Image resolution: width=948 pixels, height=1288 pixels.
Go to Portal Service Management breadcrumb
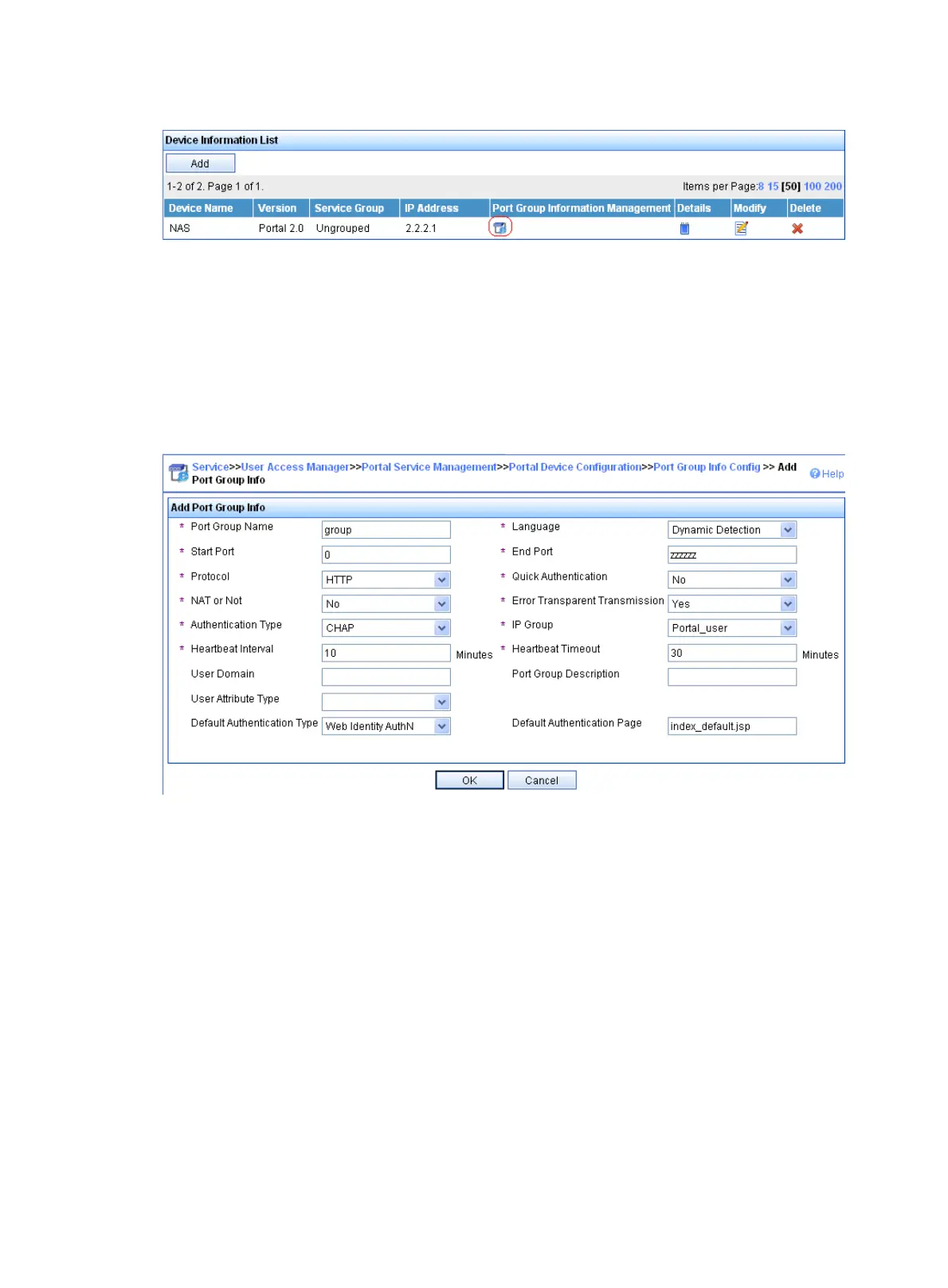click(429, 467)
